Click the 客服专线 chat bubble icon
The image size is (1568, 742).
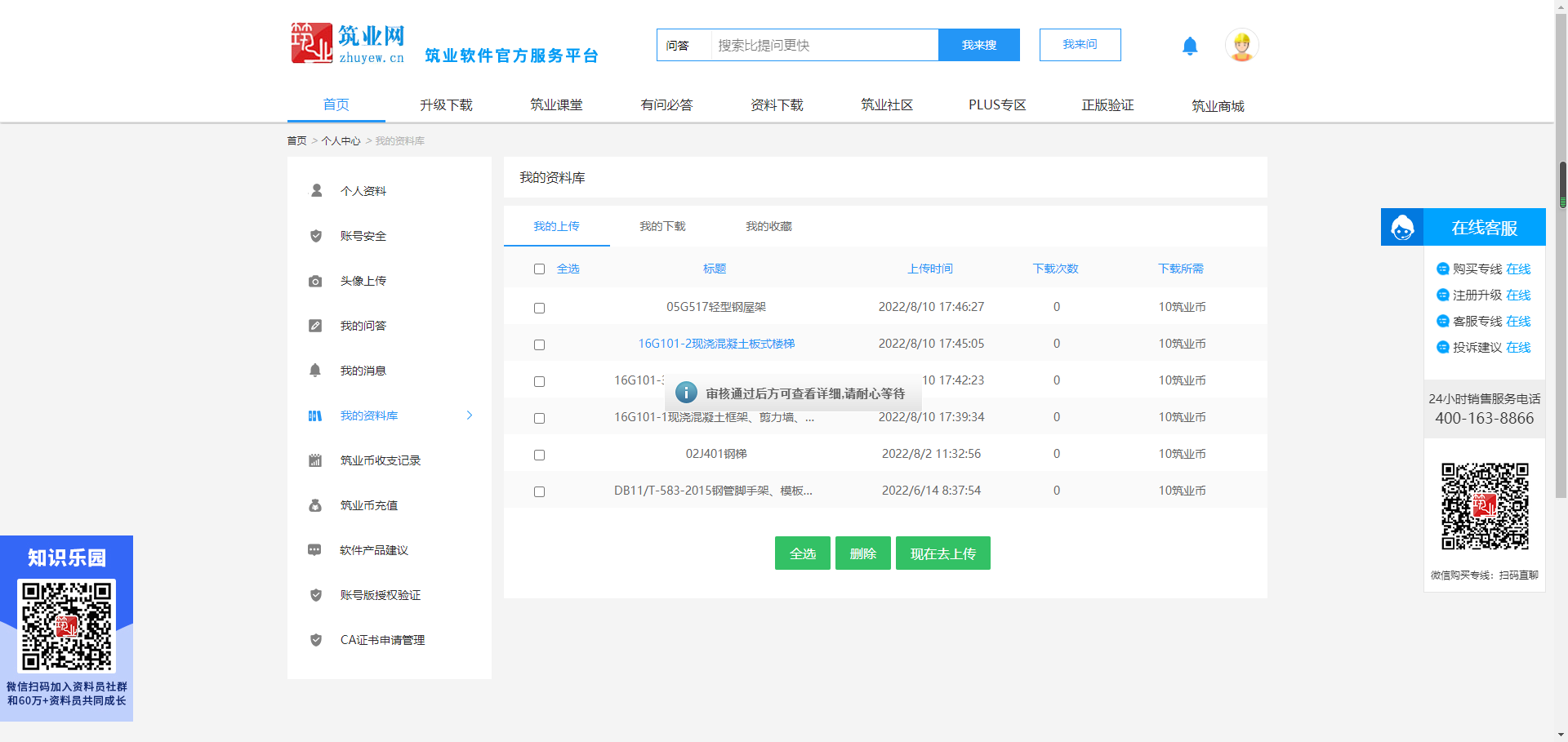[1443, 321]
